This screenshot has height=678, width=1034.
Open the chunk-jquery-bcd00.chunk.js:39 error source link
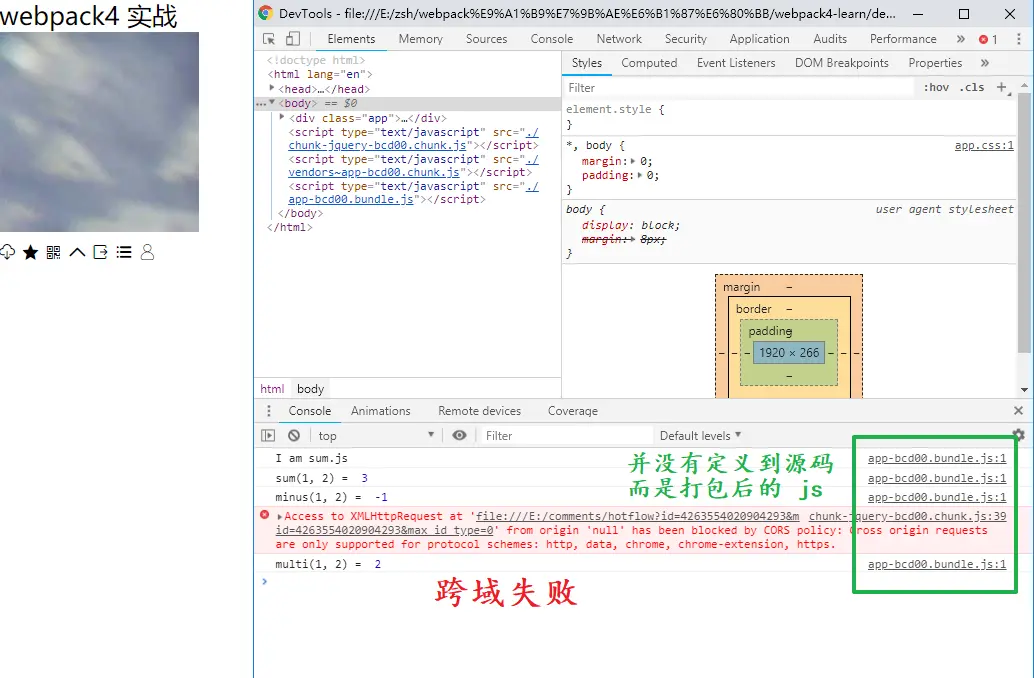(907, 516)
